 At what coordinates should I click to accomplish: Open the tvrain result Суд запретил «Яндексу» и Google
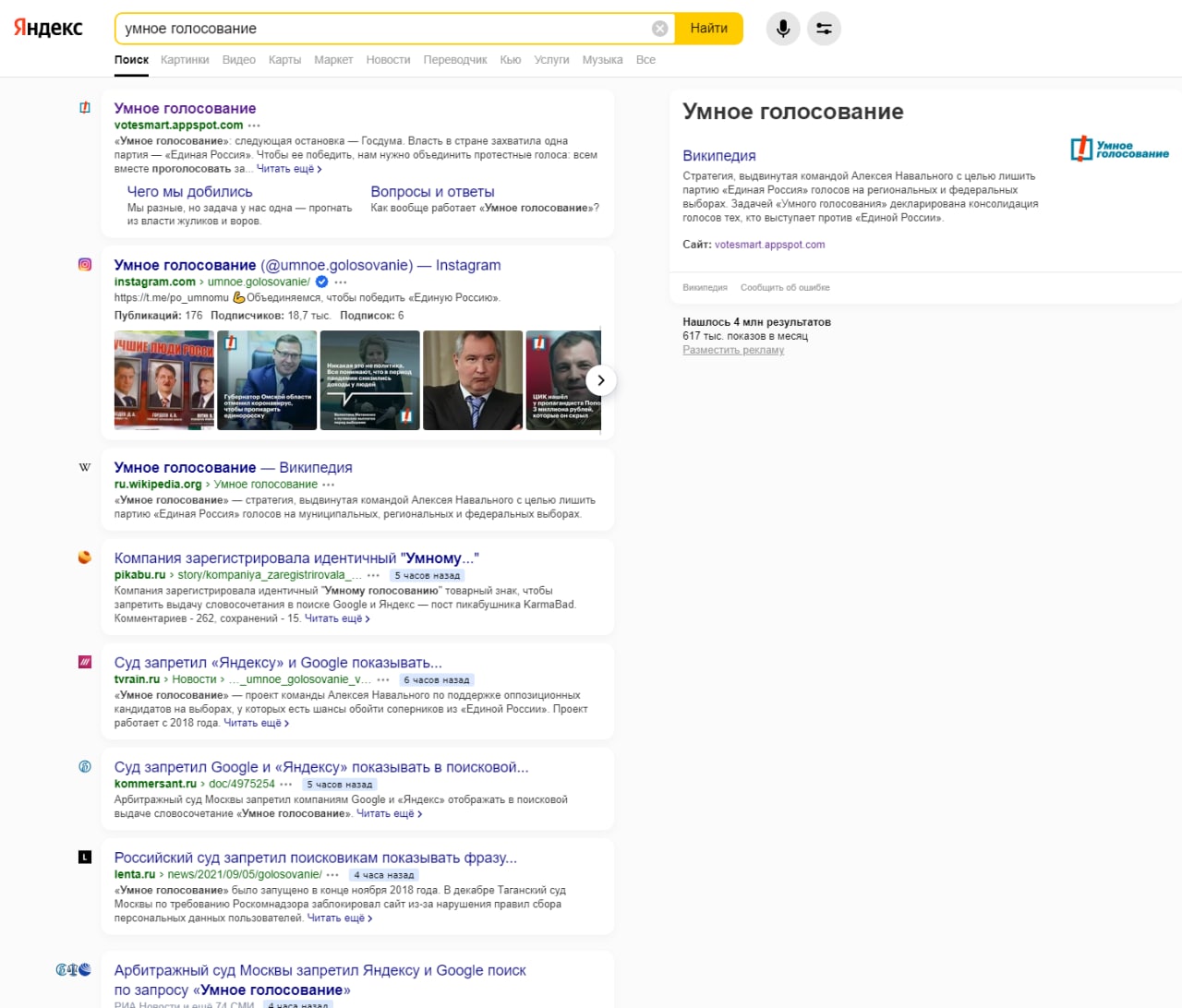point(278,663)
